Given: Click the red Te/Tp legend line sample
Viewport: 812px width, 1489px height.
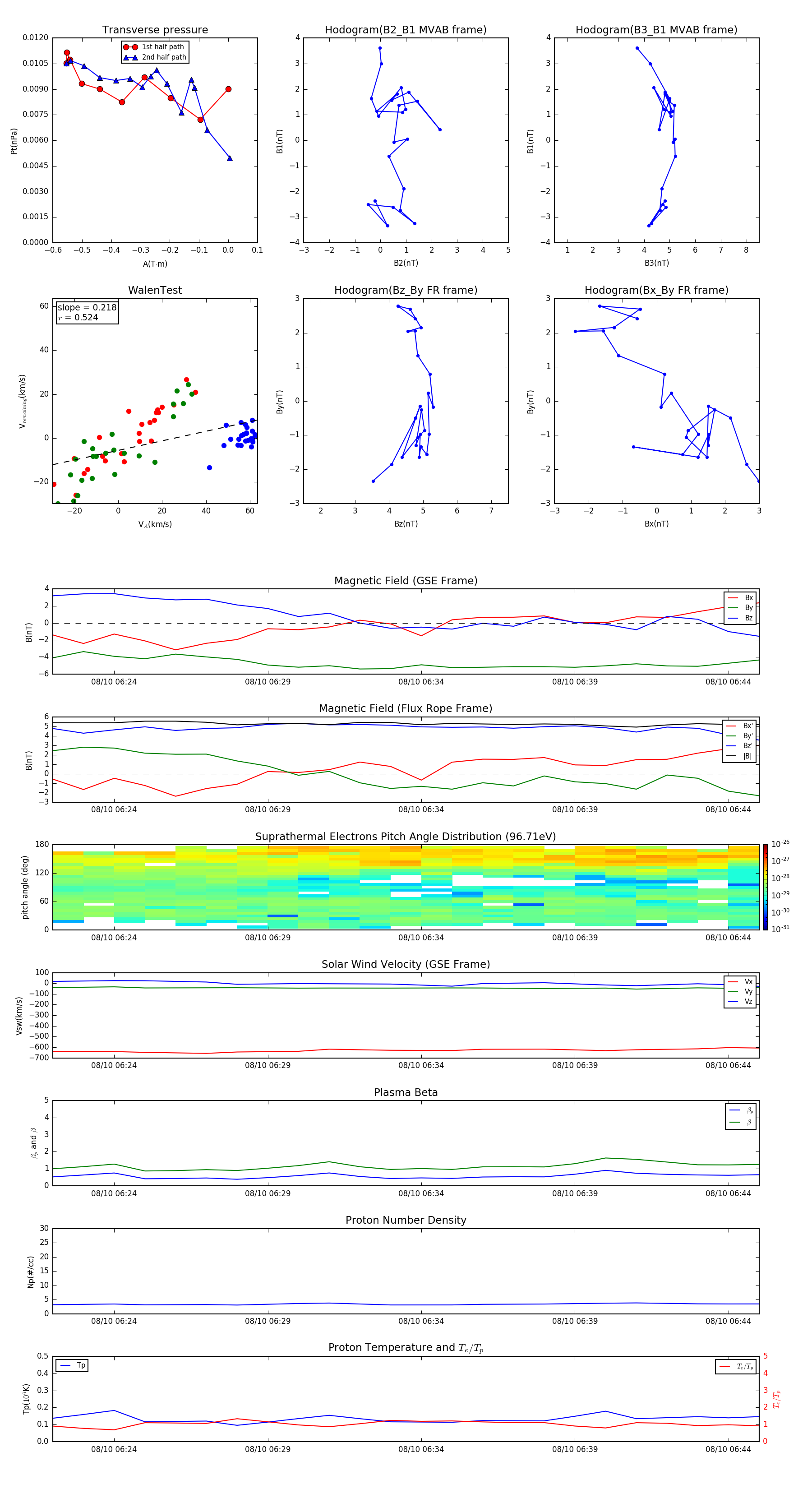Looking at the screenshot, I should (x=725, y=1366).
